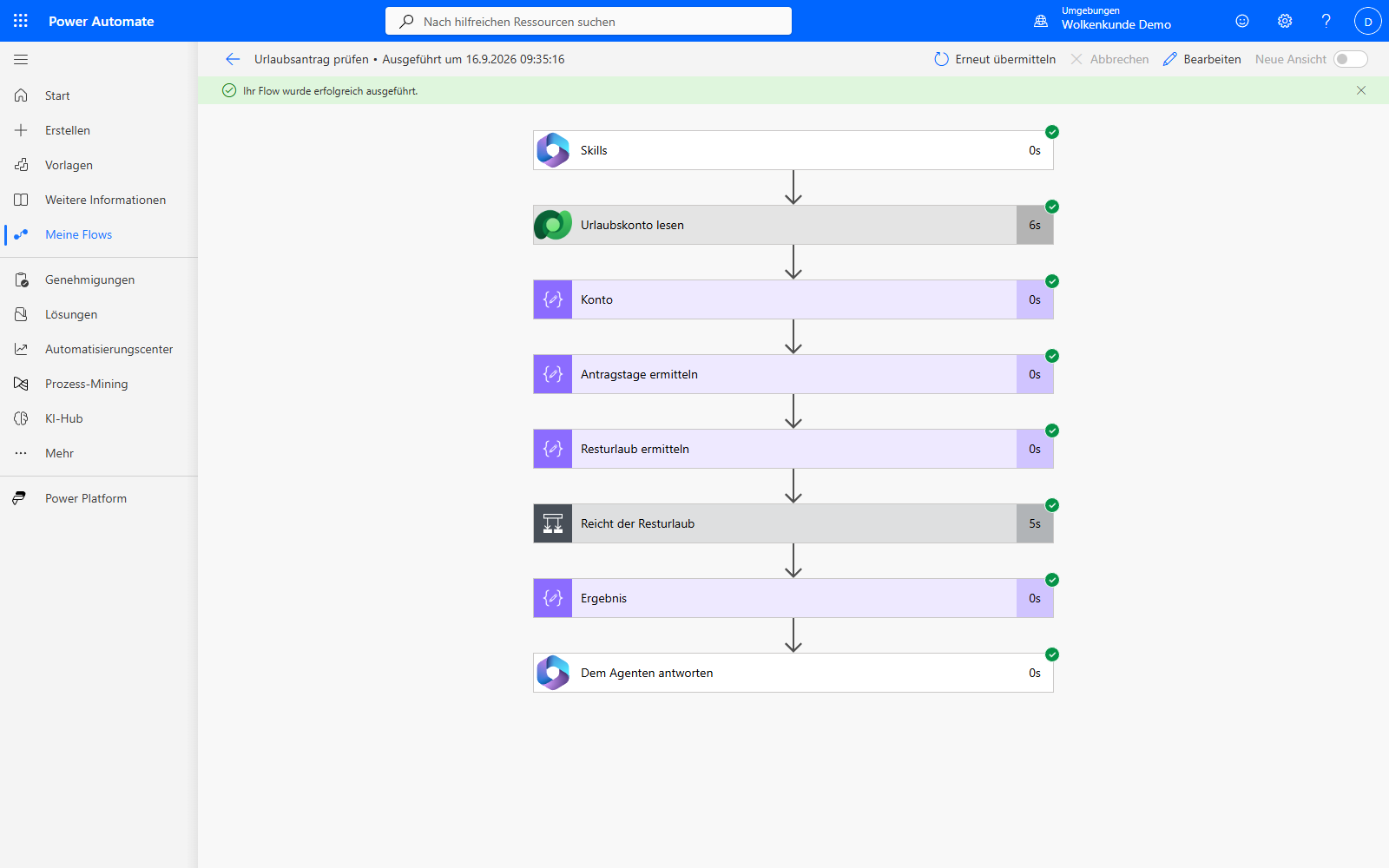Click the flow run title Urlaubsantrag prüfen
The width and height of the screenshot is (1389, 868).
point(312,59)
